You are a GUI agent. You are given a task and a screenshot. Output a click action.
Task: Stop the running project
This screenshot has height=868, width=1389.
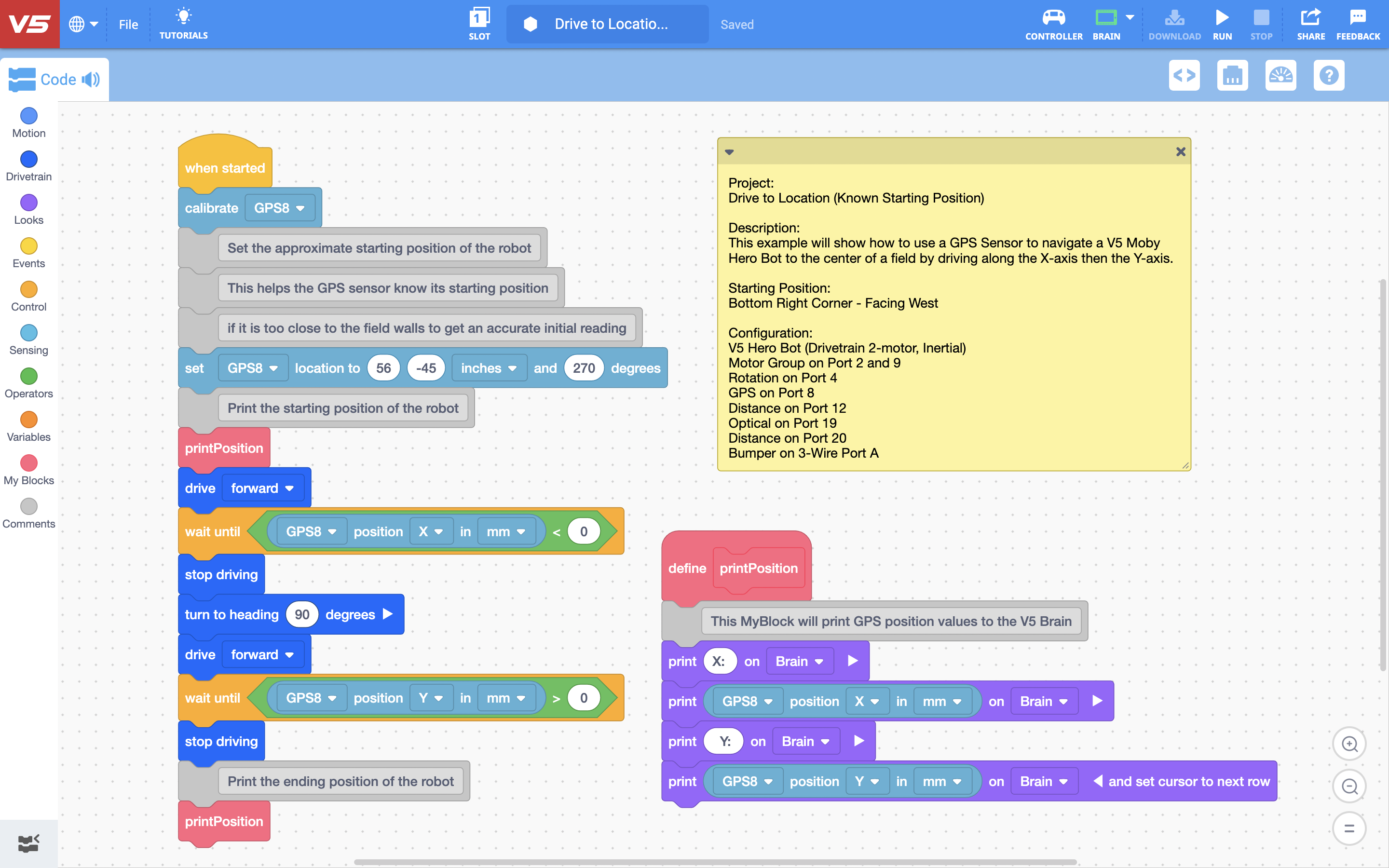click(x=1261, y=24)
